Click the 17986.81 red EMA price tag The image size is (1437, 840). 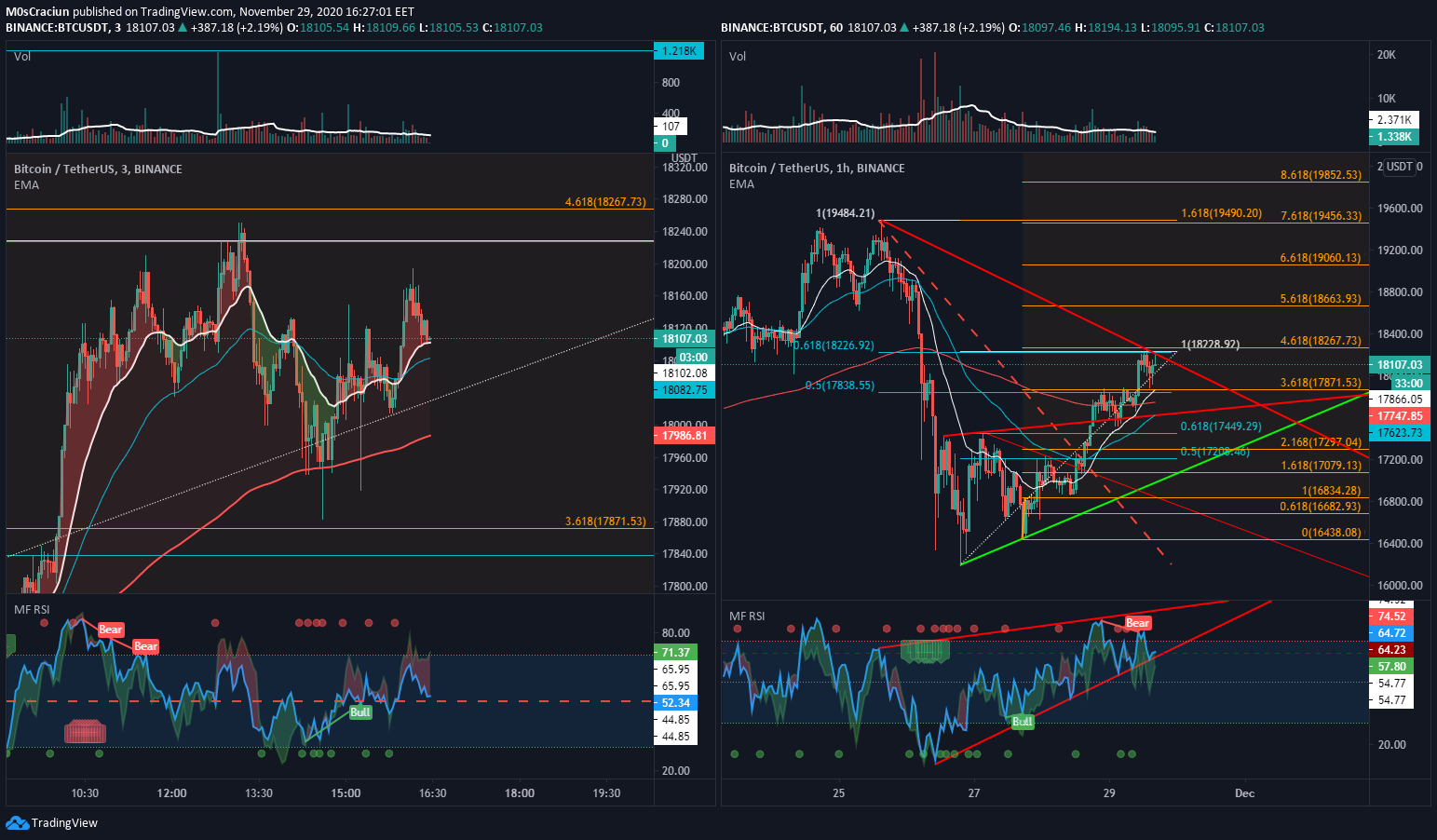(x=685, y=435)
